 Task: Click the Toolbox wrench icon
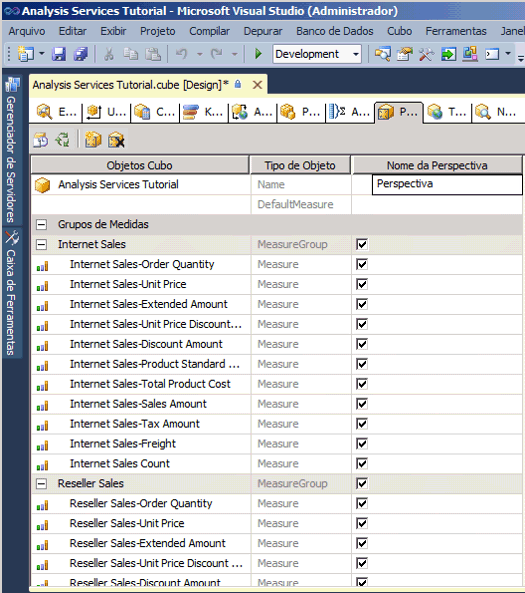click(426, 54)
